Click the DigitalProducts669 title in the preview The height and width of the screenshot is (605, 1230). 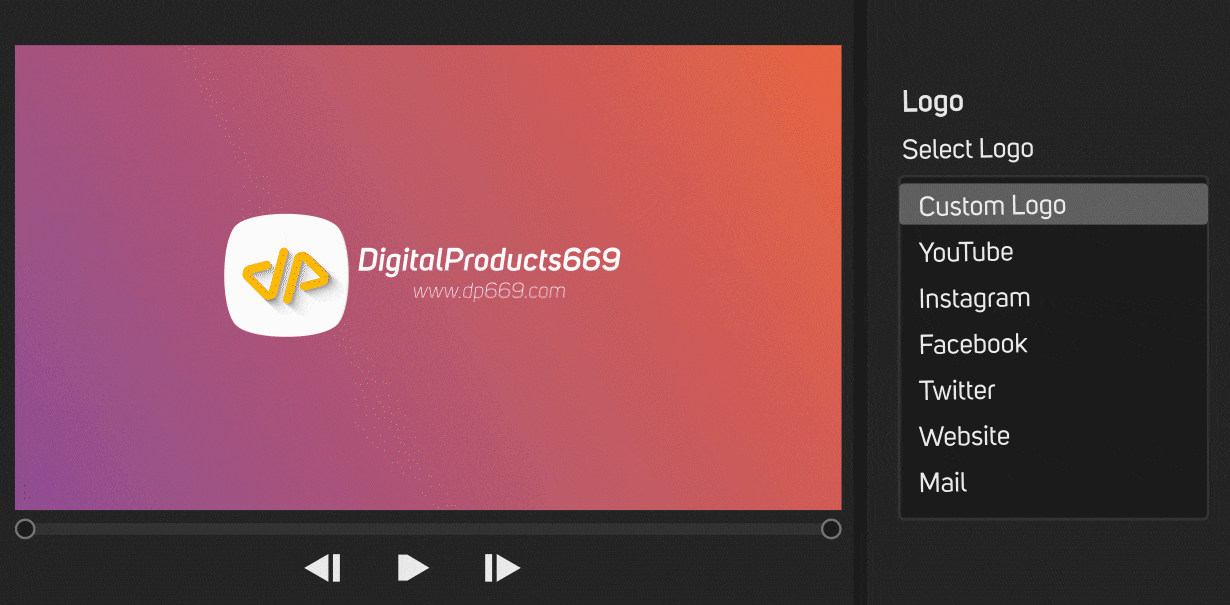489,260
